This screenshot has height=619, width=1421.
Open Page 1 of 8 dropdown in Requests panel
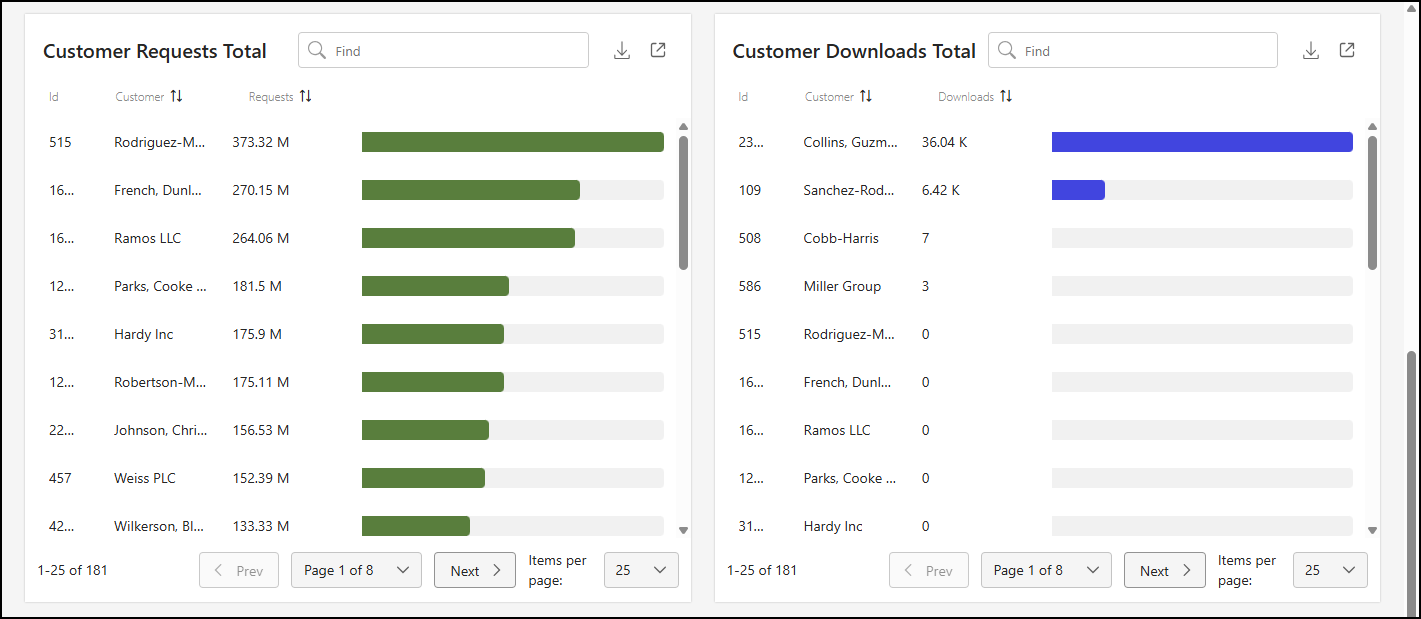coord(356,570)
